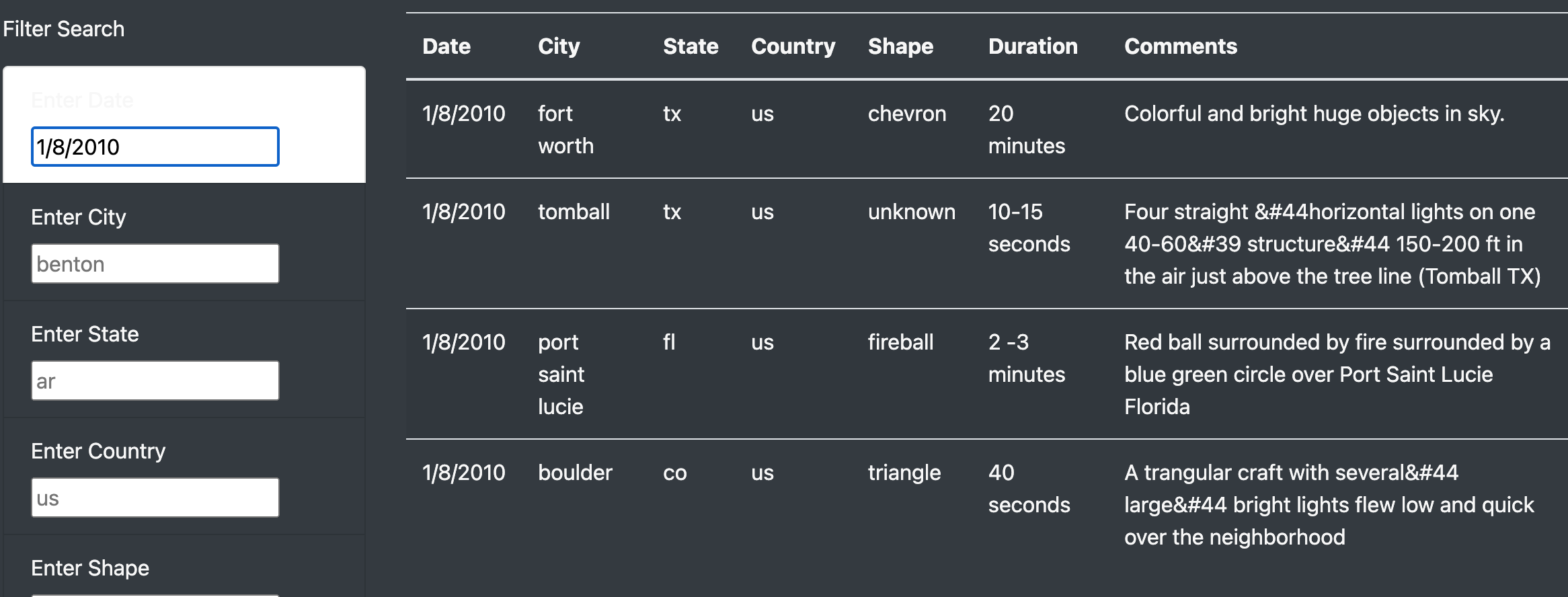Click the Date column header
Image resolution: width=1568 pixels, height=597 pixels.
click(446, 46)
